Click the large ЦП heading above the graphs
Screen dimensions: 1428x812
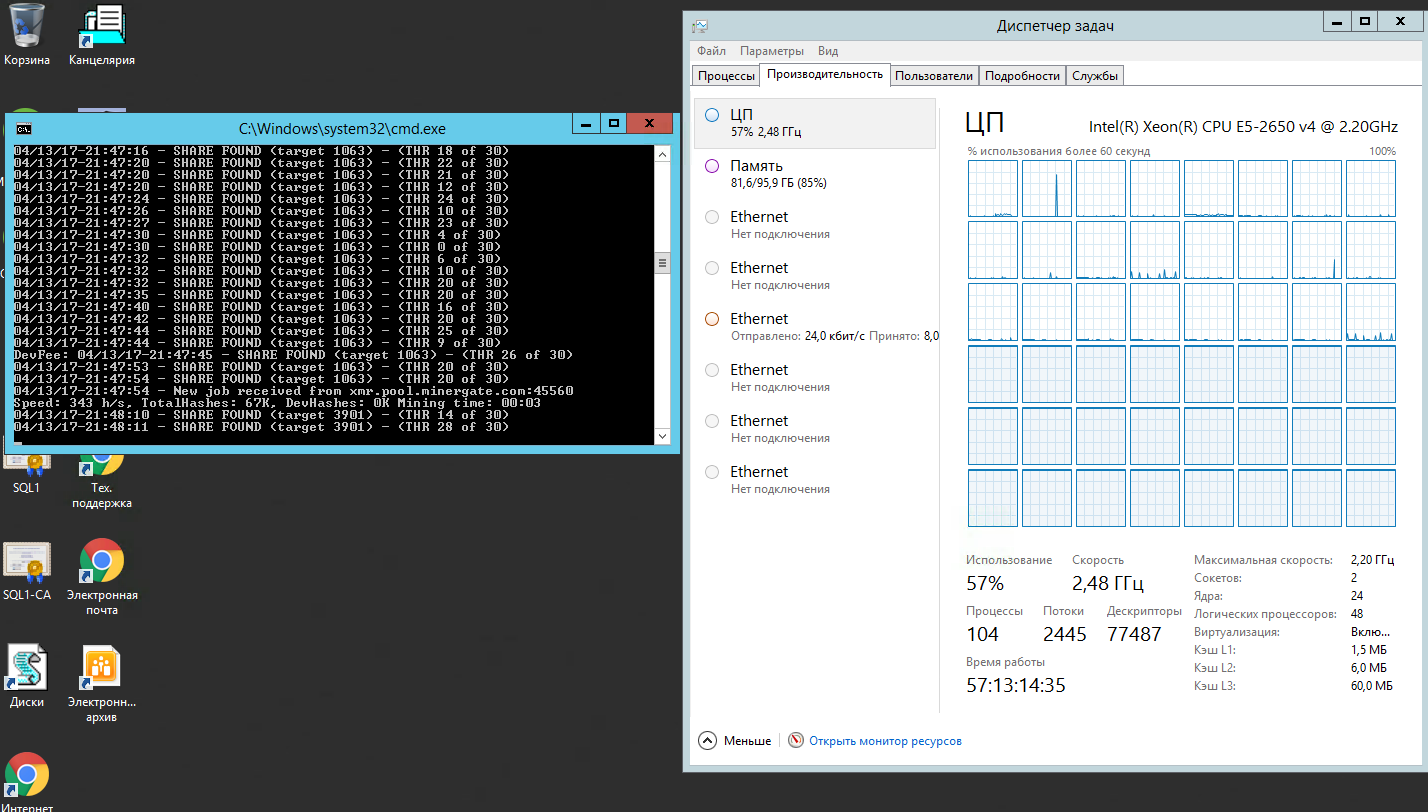tap(985, 123)
